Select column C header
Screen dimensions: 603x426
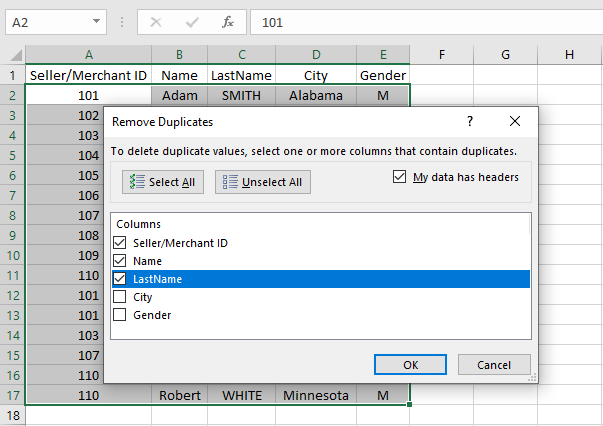(x=242, y=55)
